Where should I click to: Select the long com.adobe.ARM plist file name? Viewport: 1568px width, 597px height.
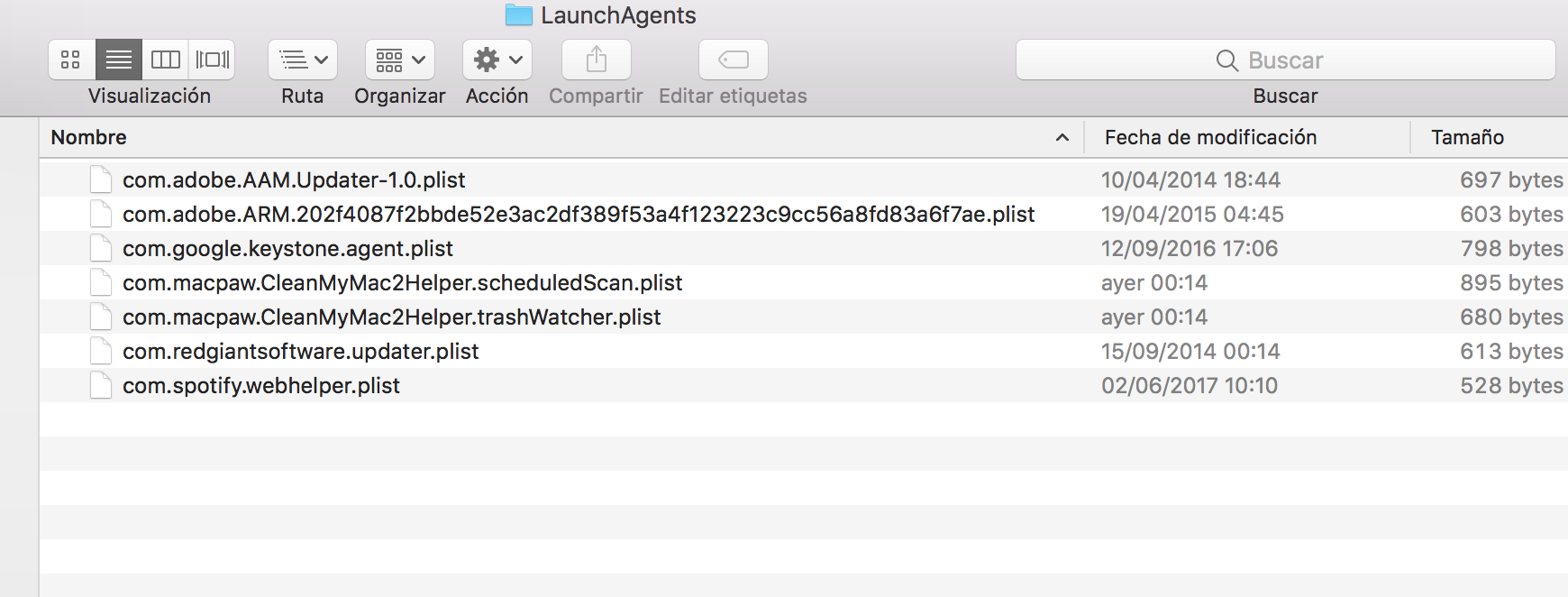[579, 214]
